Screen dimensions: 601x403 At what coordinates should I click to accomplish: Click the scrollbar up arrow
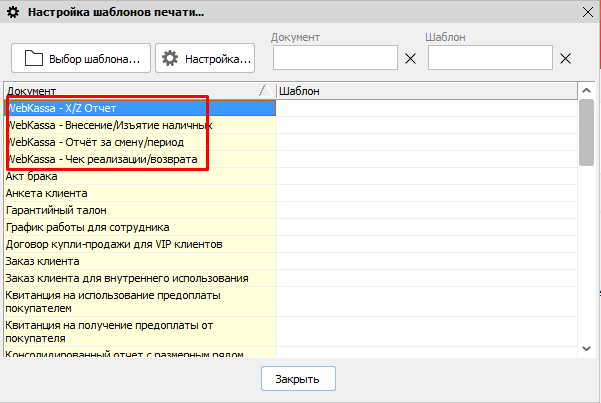pos(586,90)
